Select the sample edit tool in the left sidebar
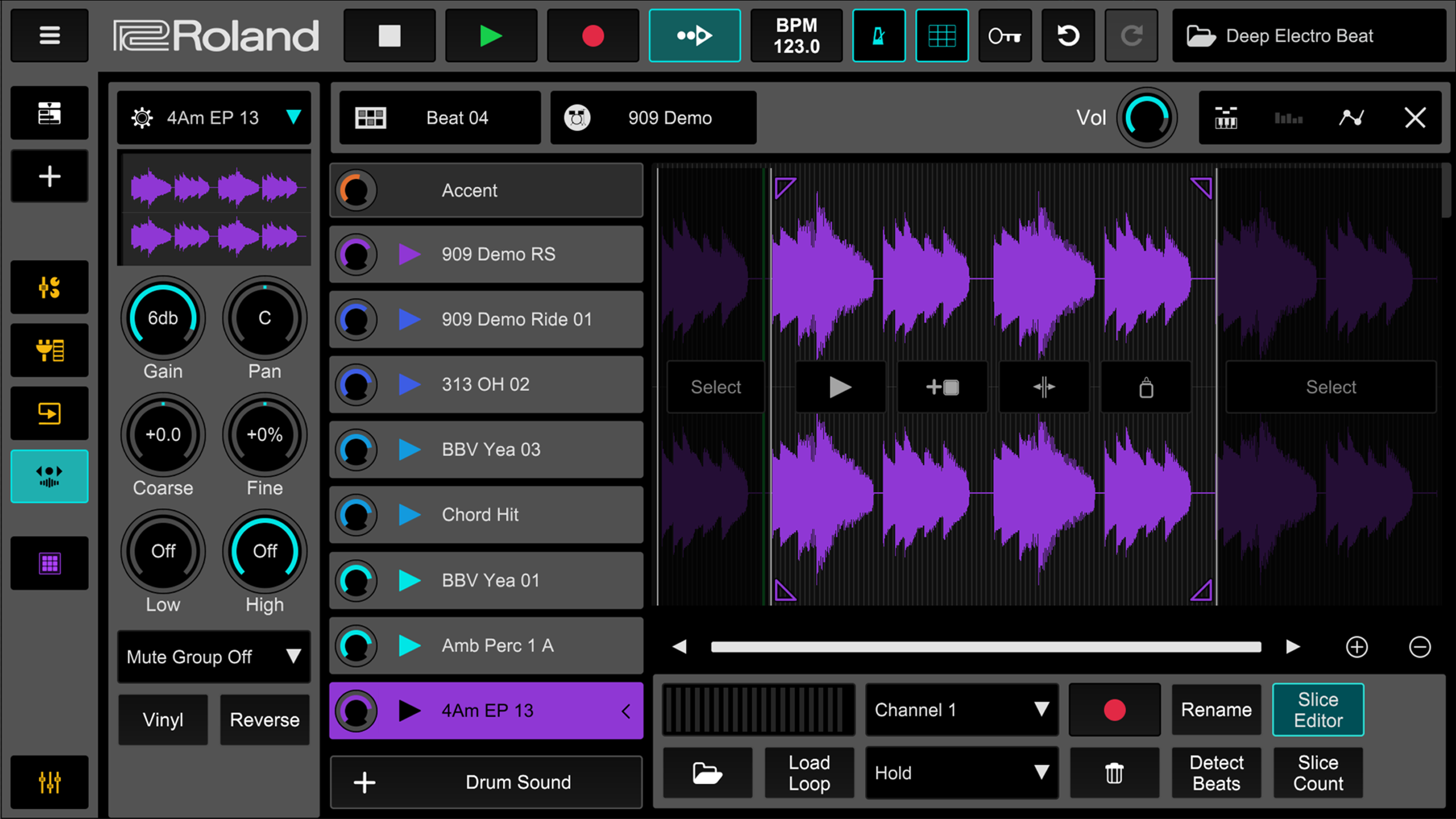Screen dimensions: 1456x819 [49, 477]
